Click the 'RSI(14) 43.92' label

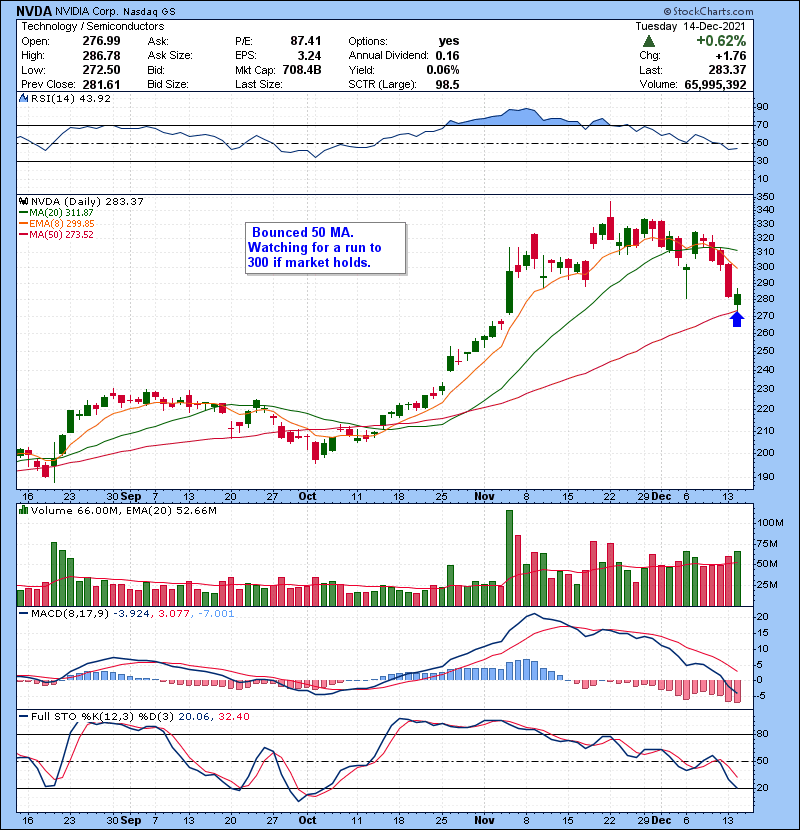coord(70,98)
